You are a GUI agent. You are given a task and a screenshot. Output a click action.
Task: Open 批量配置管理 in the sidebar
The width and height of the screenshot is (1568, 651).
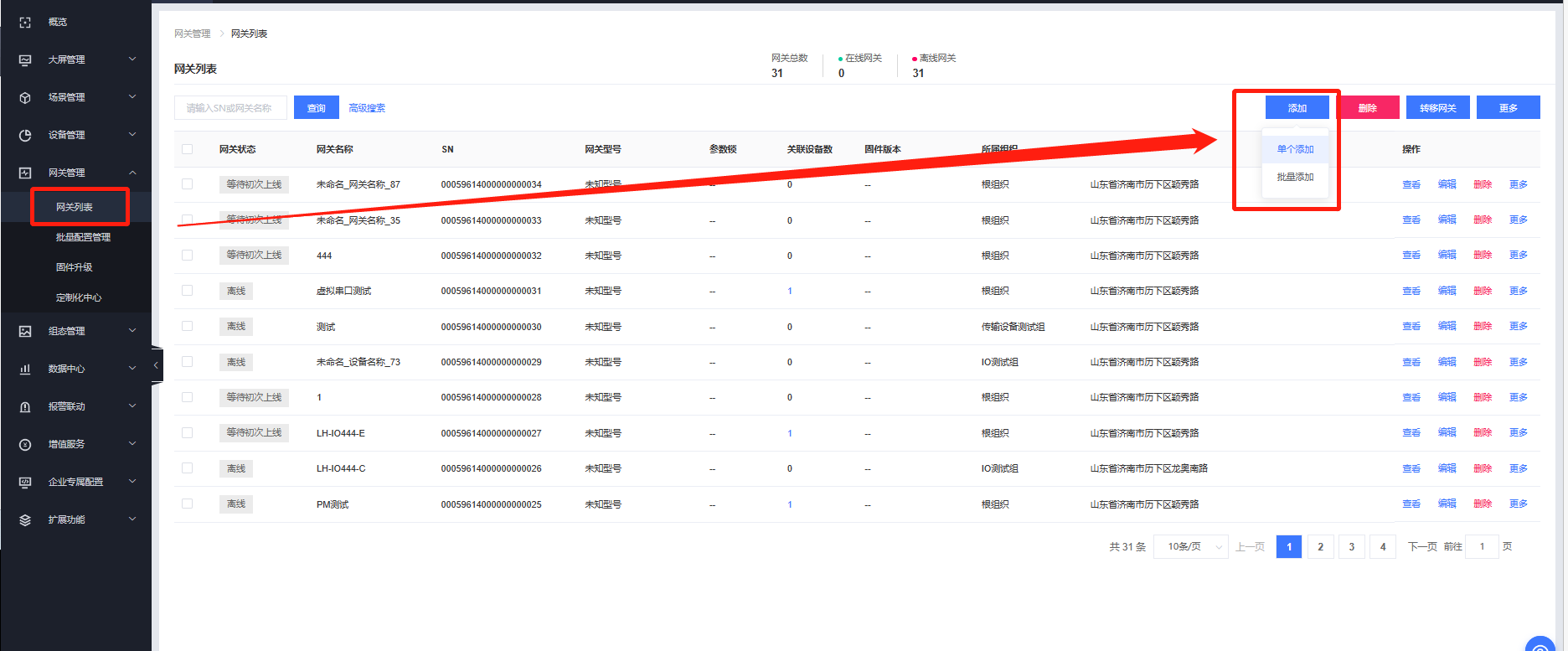[83, 238]
